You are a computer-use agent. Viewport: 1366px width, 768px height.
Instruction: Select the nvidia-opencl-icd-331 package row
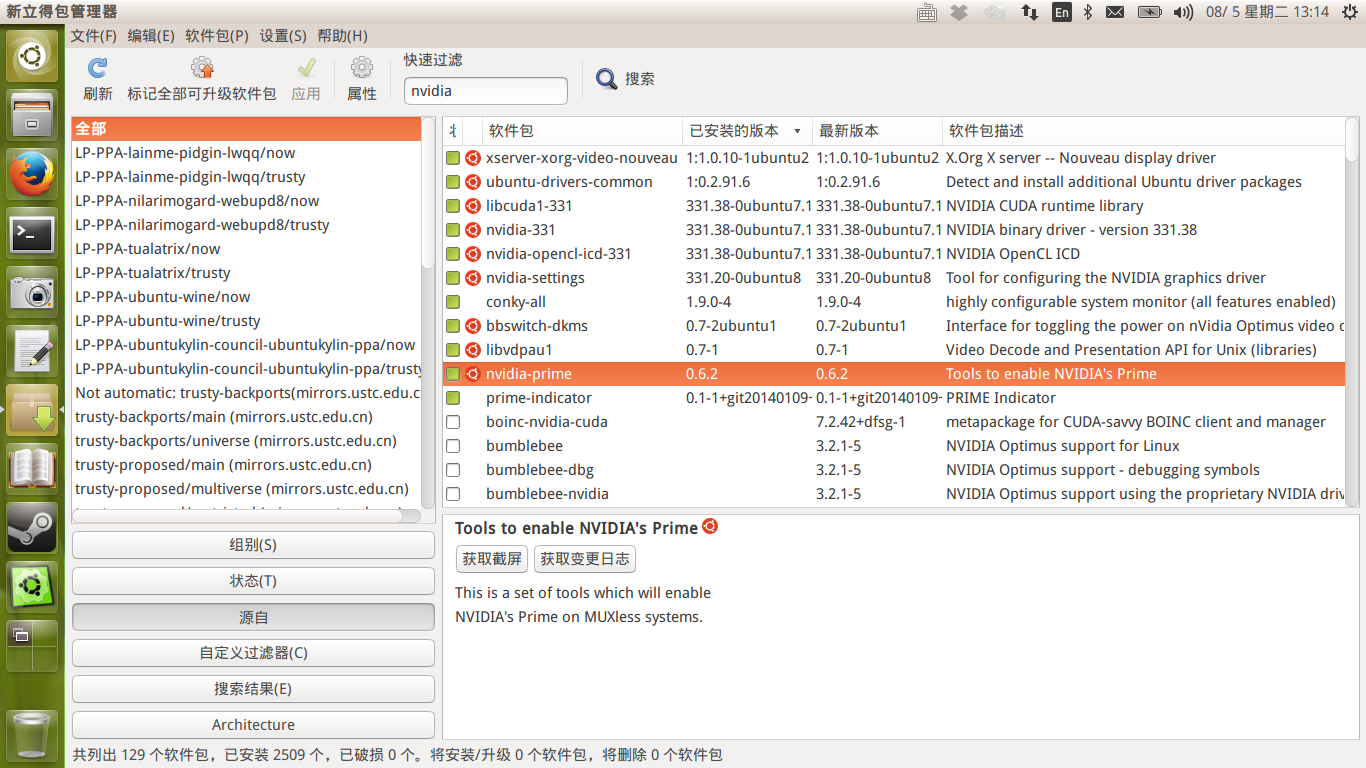pos(894,254)
